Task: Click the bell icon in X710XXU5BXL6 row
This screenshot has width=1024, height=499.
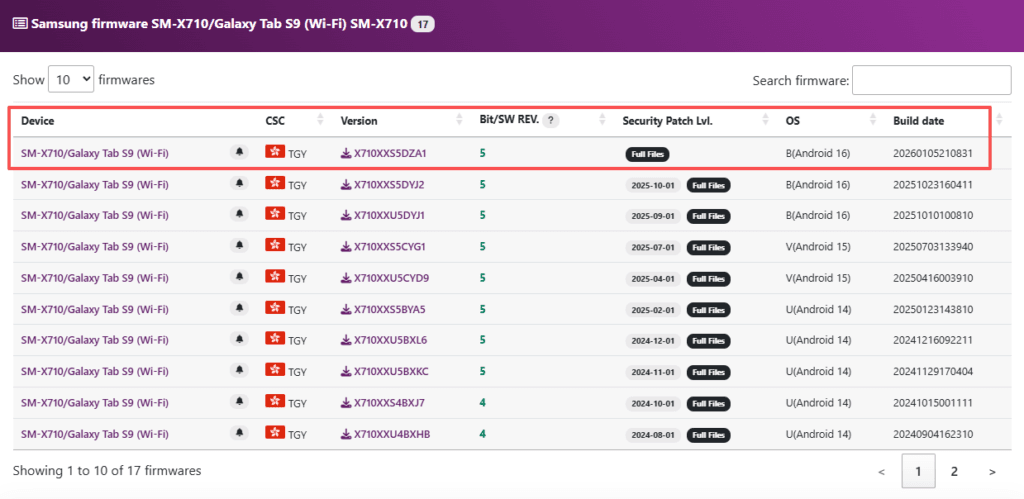Action: coord(239,338)
